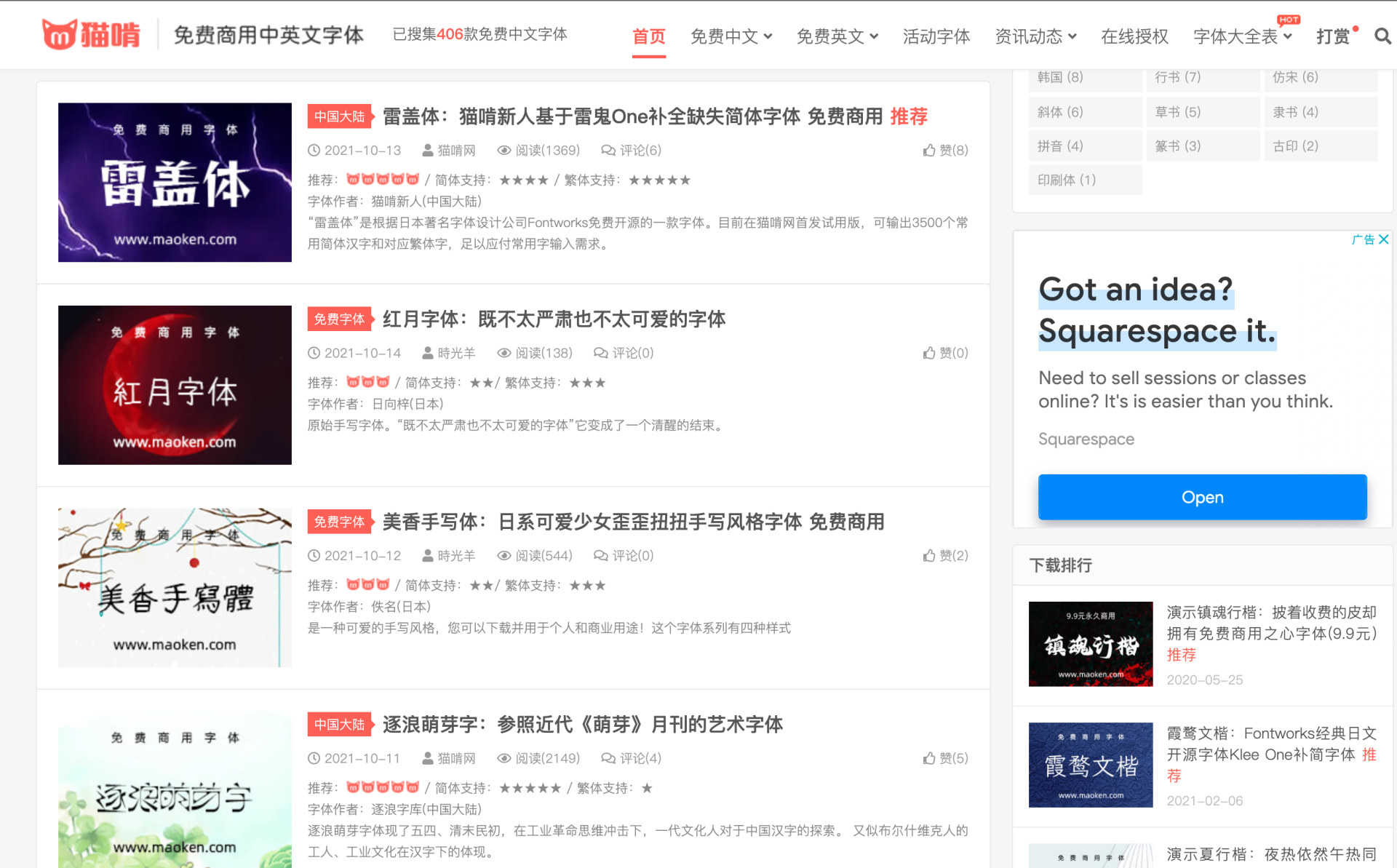Open the 资讯动态 dropdown menu

point(1035,36)
